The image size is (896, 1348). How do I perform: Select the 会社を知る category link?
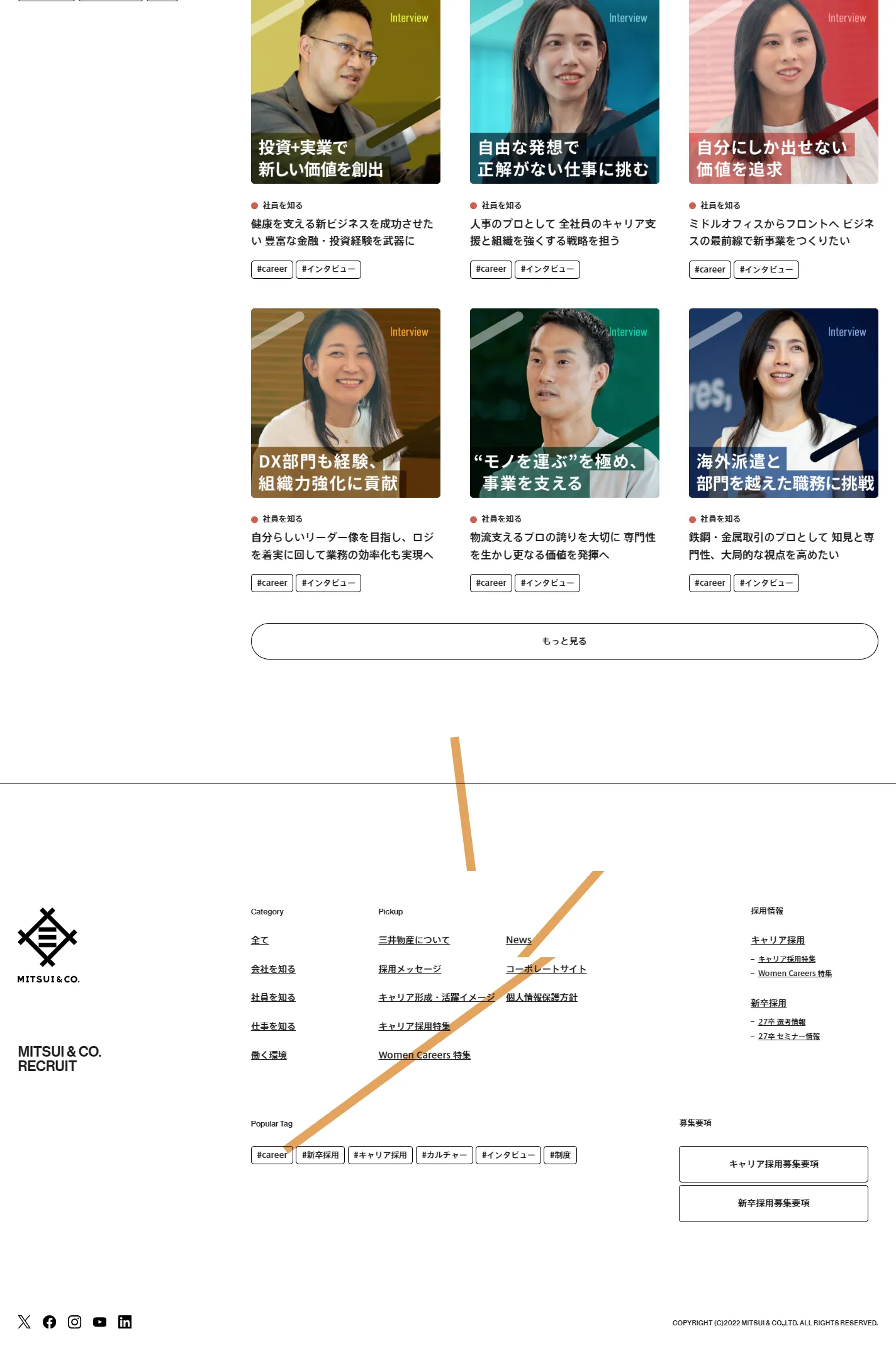(x=273, y=969)
